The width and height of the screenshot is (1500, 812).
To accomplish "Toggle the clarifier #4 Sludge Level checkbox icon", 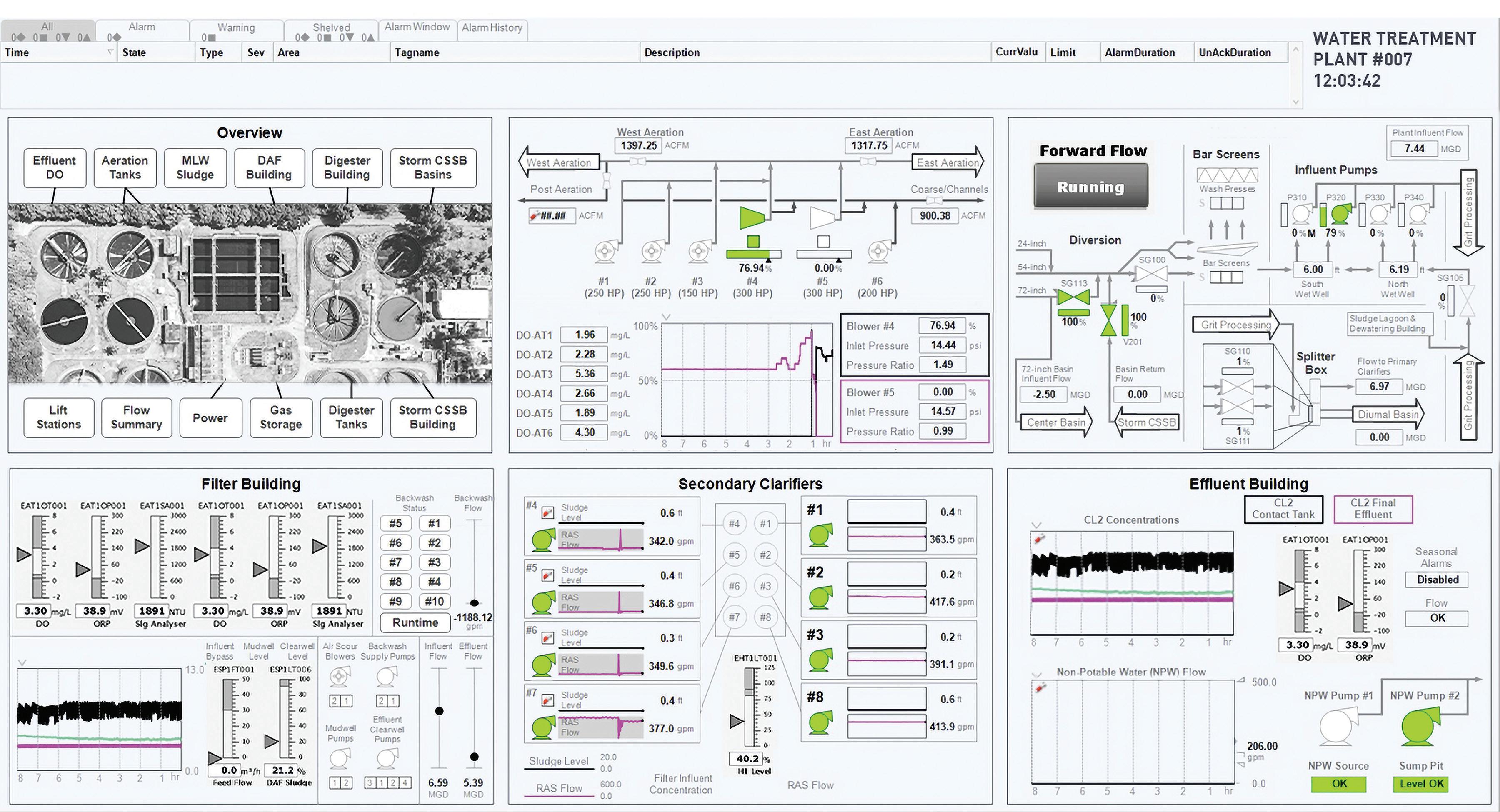I will (547, 513).
